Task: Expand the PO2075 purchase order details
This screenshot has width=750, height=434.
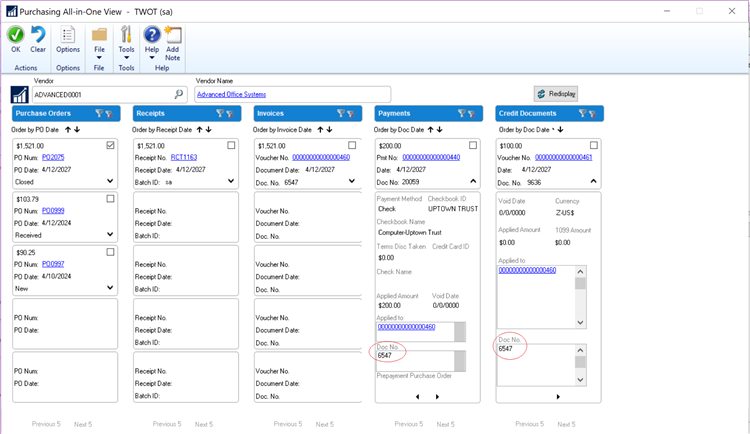Action: pyautogui.click(x=110, y=183)
